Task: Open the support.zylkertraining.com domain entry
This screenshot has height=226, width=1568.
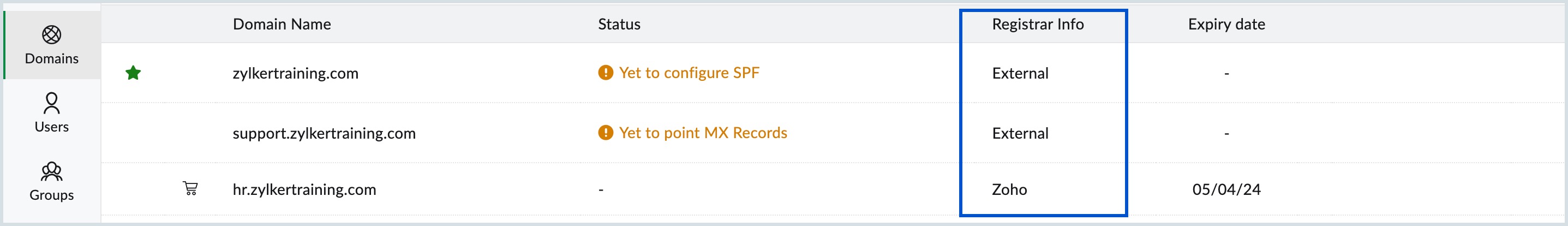Action: 324,133
